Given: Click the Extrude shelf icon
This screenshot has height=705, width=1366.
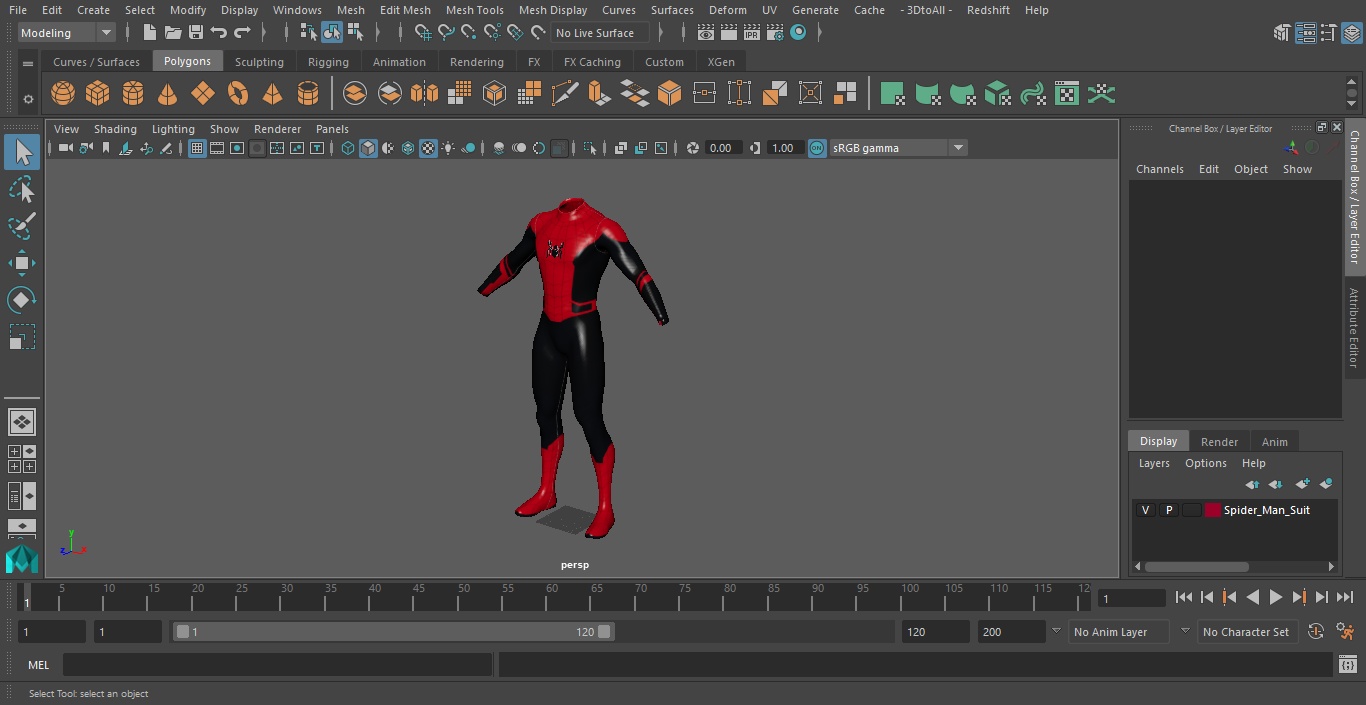Looking at the screenshot, I should [x=599, y=94].
